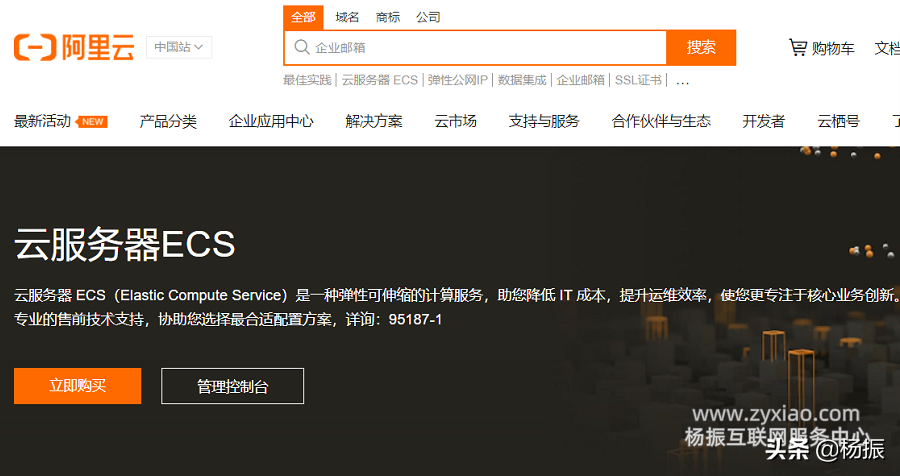
Task: Click the 立即购买 button
Action: [77, 386]
